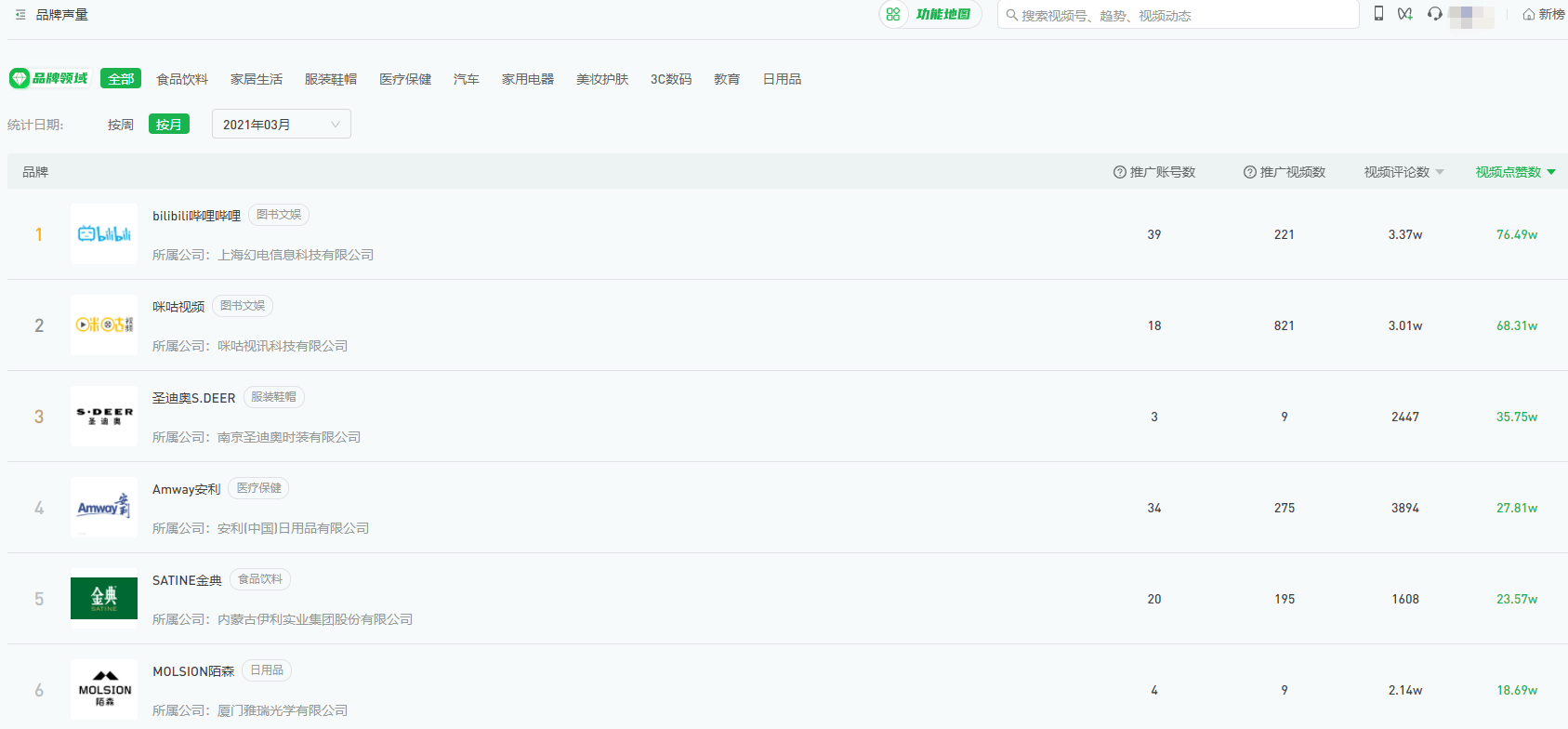Click help icon beside 推广视频数
Image resolution: width=1568 pixels, height=729 pixels.
[x=1250, y=172]
